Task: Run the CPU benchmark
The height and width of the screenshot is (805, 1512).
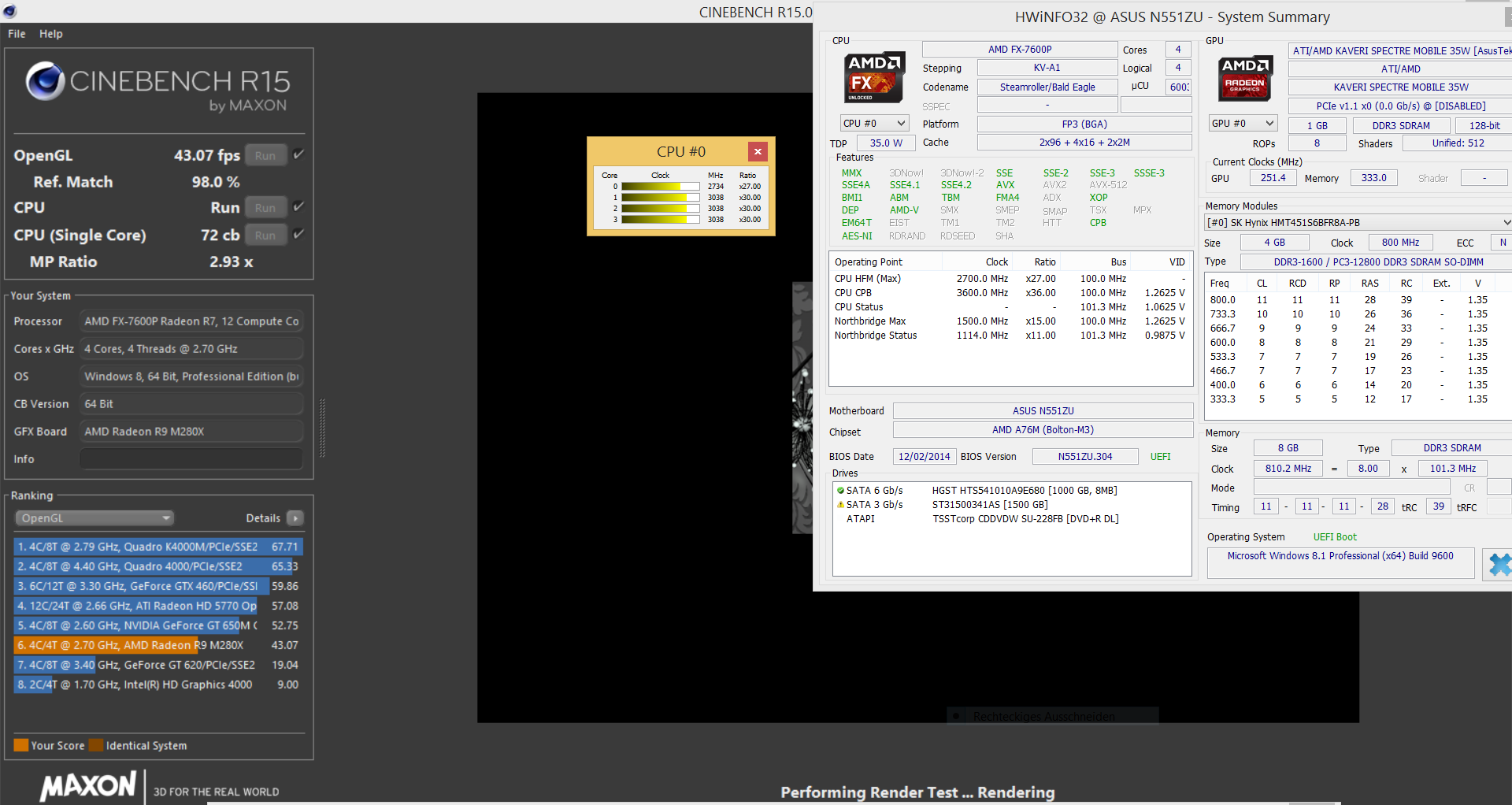Action: (x=265, y=208)
